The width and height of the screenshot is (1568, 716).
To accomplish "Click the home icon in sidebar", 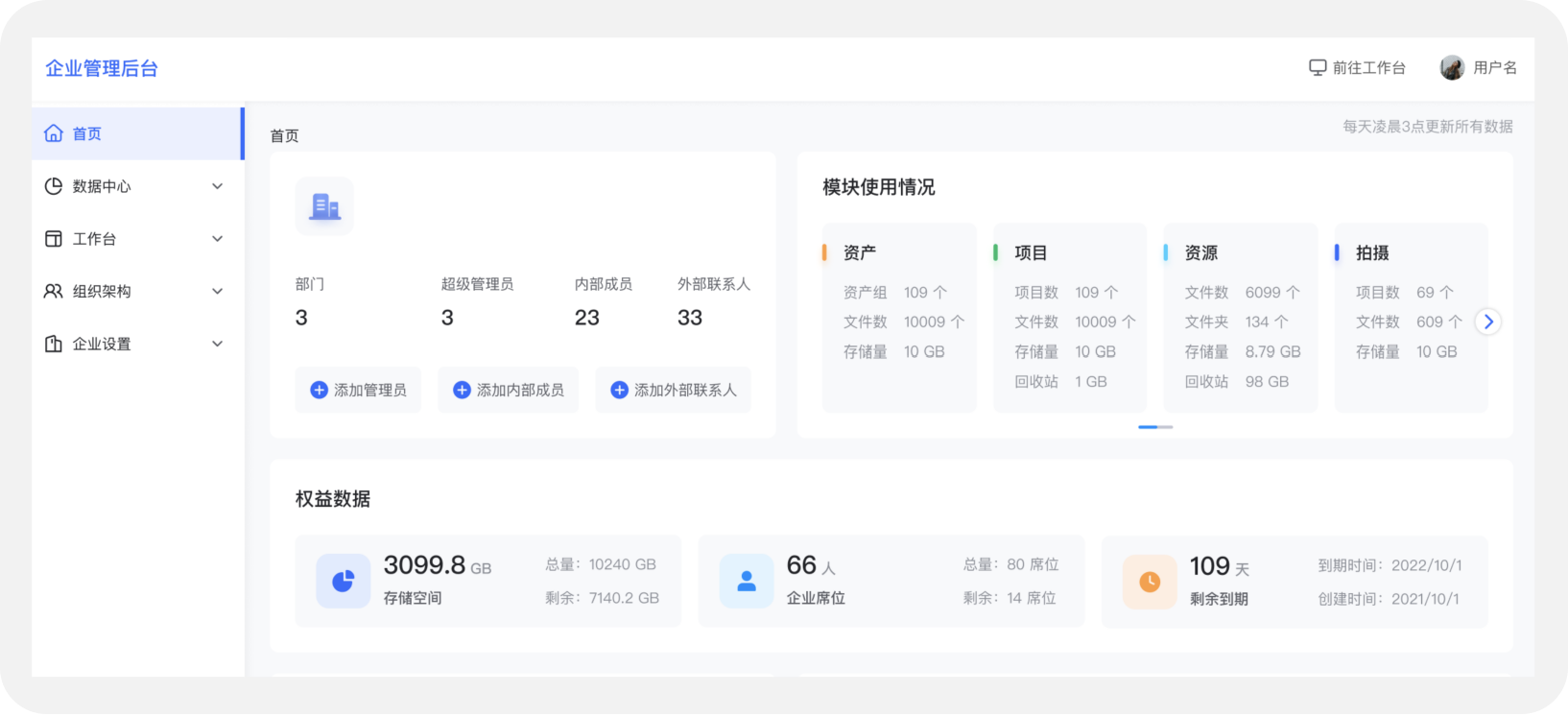I will pos(54,133).
